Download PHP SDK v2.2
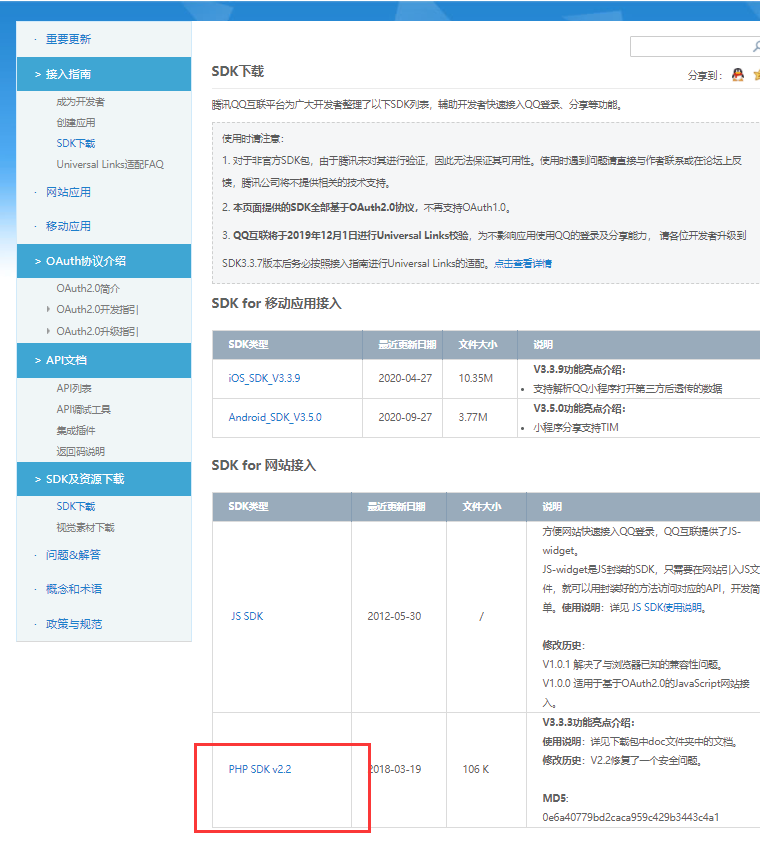 click(260, 769)
